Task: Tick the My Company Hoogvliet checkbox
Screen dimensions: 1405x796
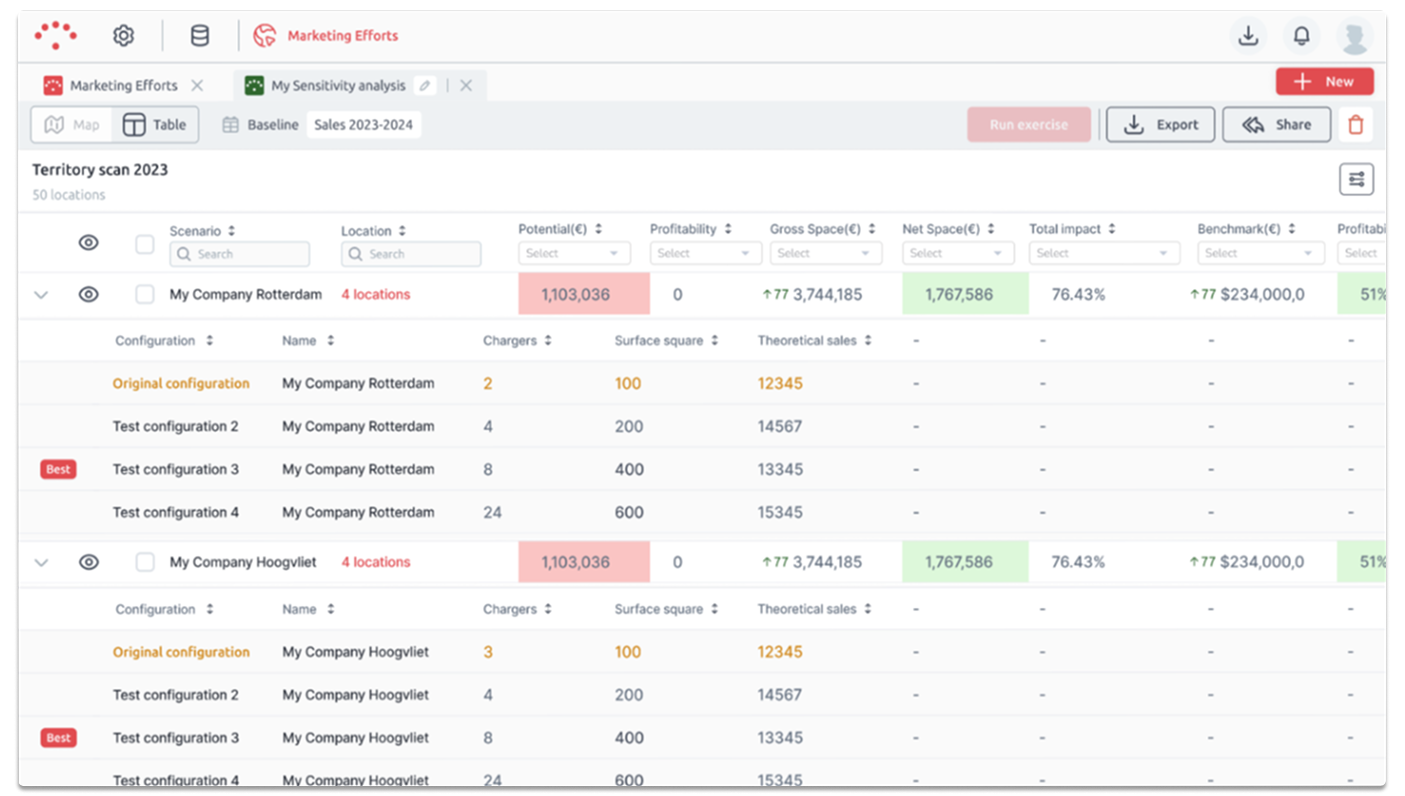Action: pos(145,562)
